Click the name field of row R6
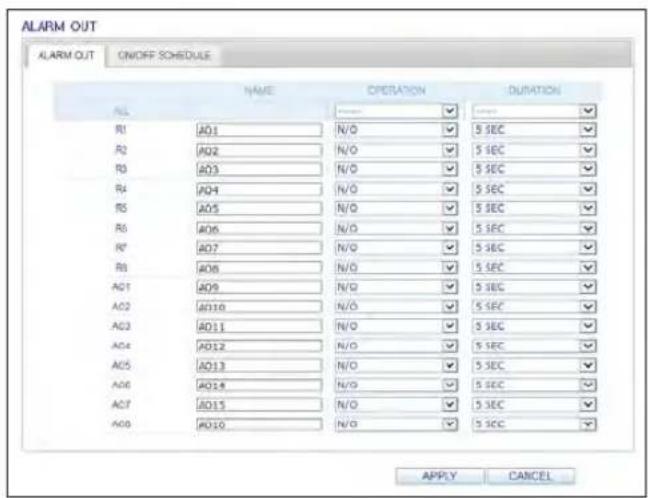The height and width of the screenshot is (498, 648). (x=259, y=229)
